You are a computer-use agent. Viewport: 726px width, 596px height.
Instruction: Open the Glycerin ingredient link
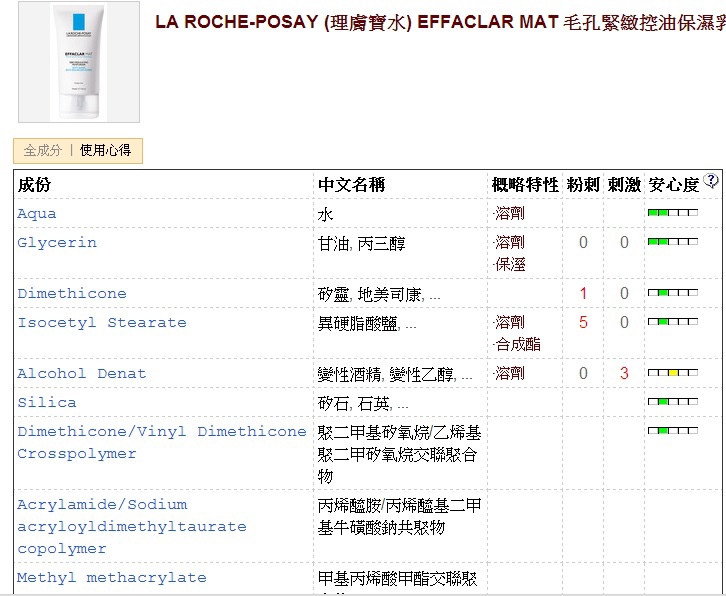pos(57,243)
